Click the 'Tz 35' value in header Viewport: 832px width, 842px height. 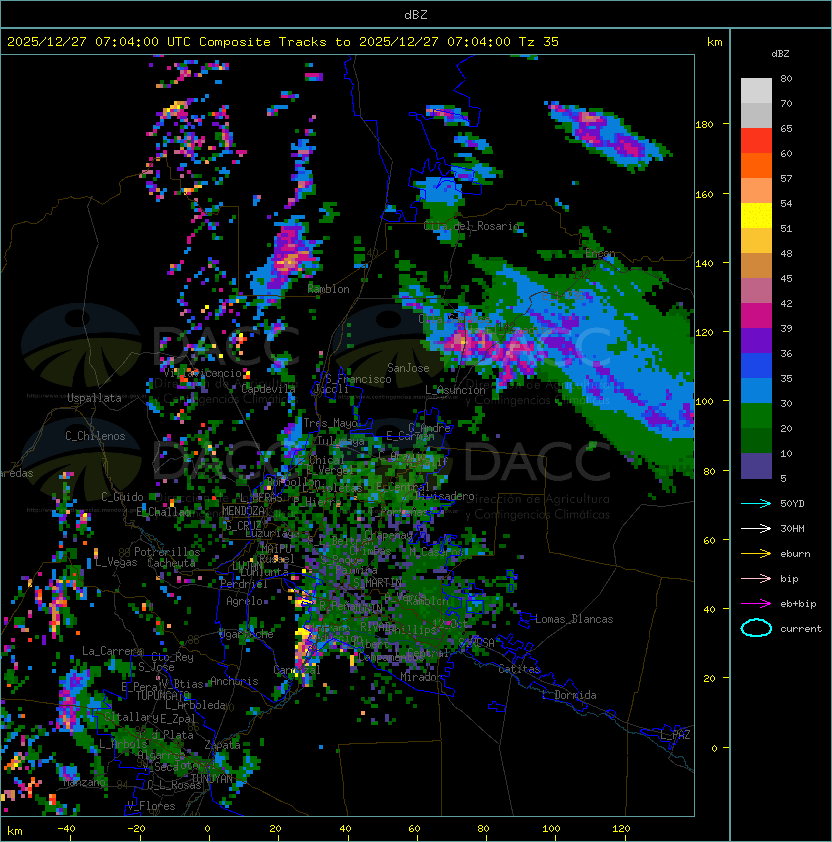coord(539,42)
